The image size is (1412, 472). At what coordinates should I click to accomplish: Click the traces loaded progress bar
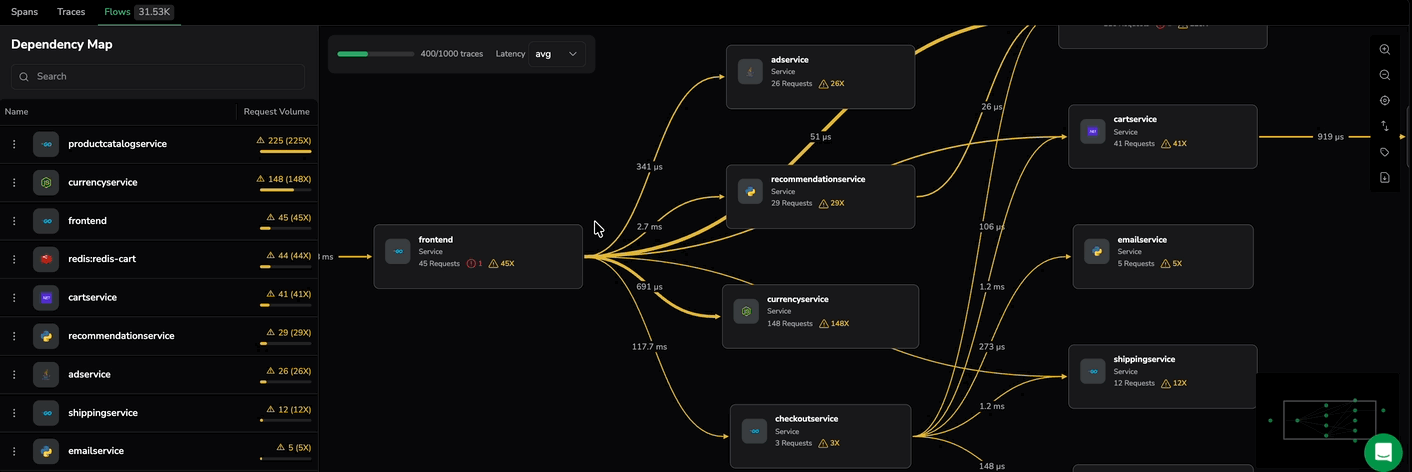point(375,54)
